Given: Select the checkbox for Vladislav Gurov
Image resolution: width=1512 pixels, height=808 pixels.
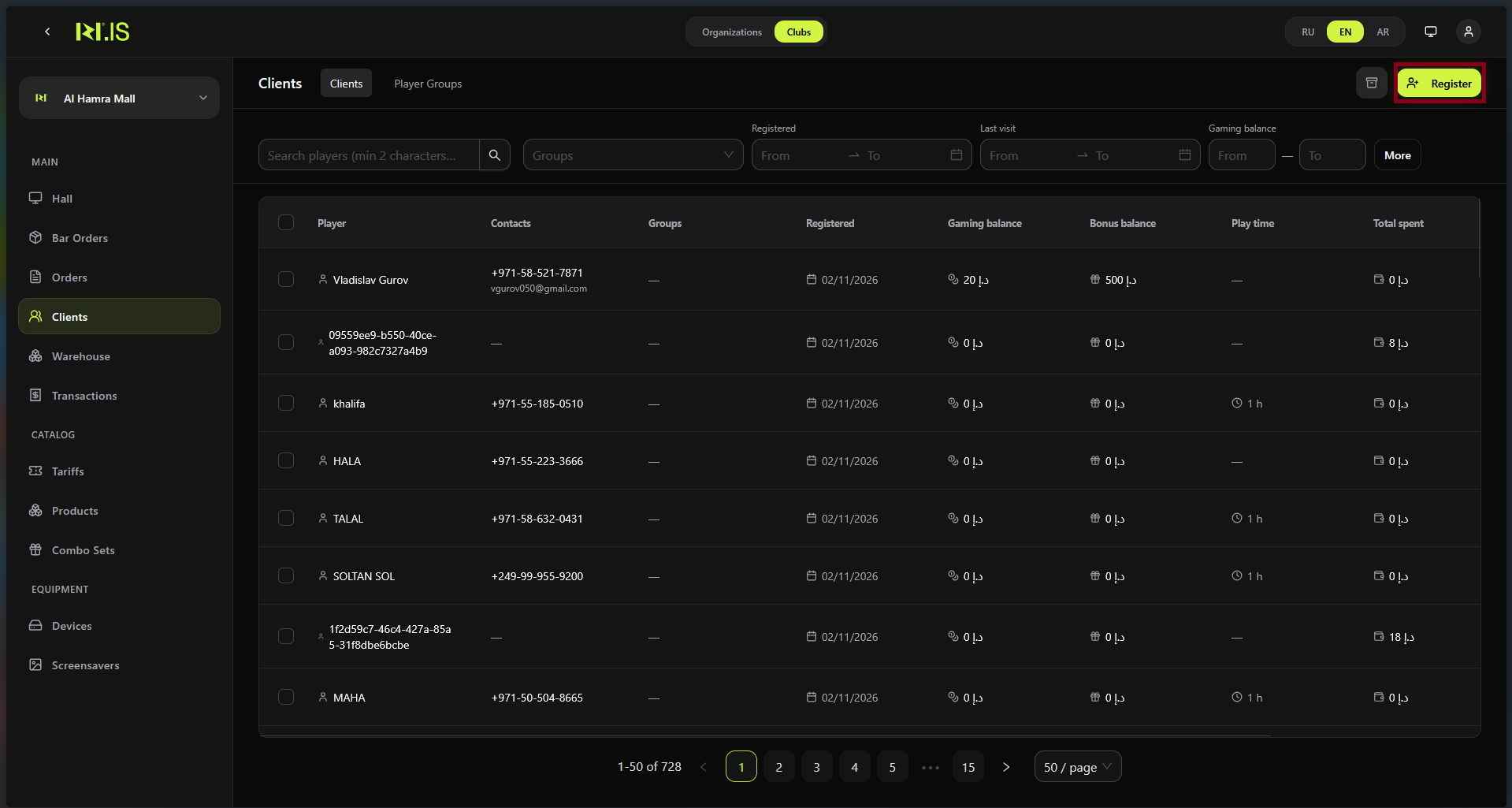Looking at the screenshot, I should click(286, 280).
